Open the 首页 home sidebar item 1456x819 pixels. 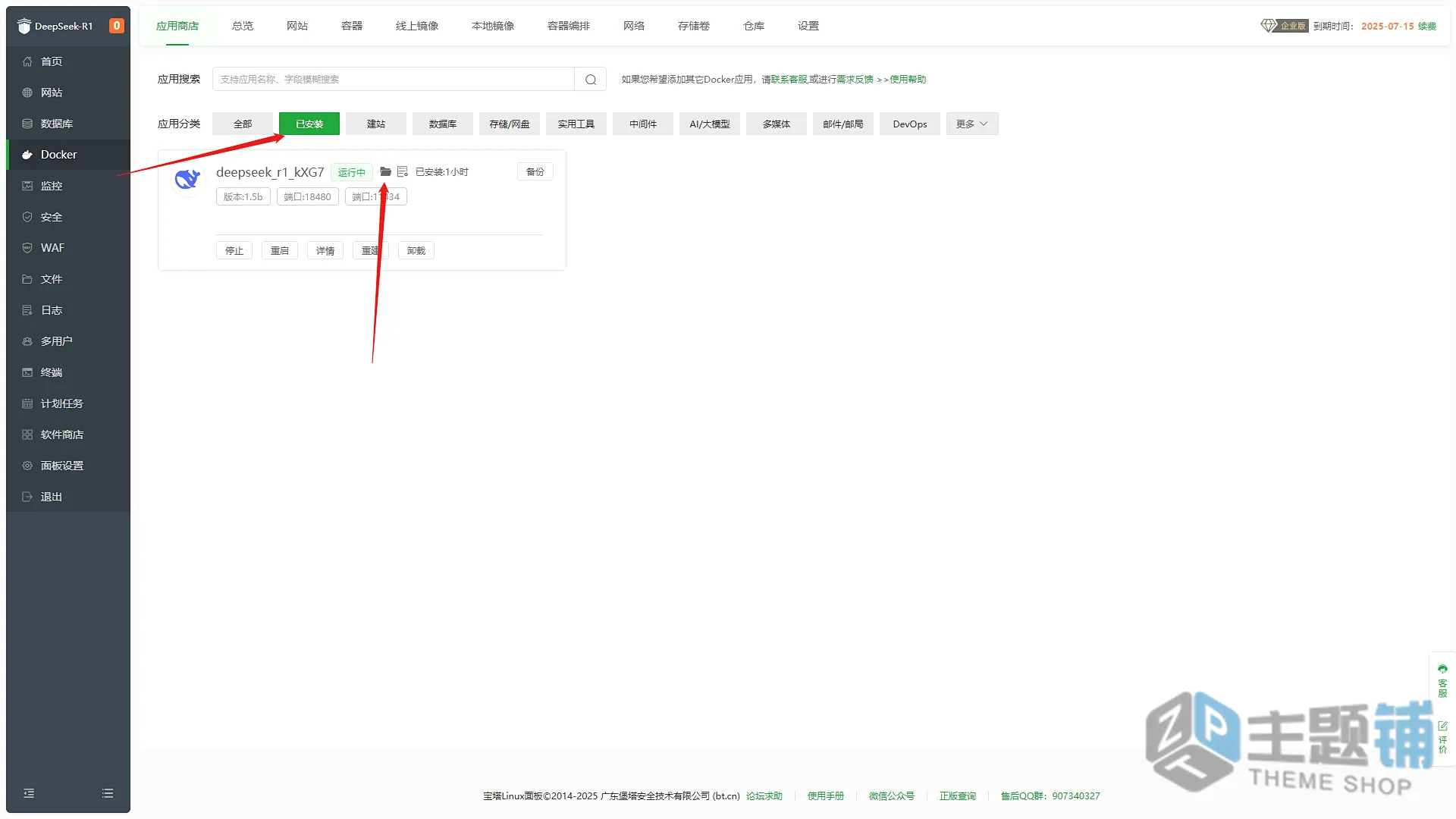68,61
